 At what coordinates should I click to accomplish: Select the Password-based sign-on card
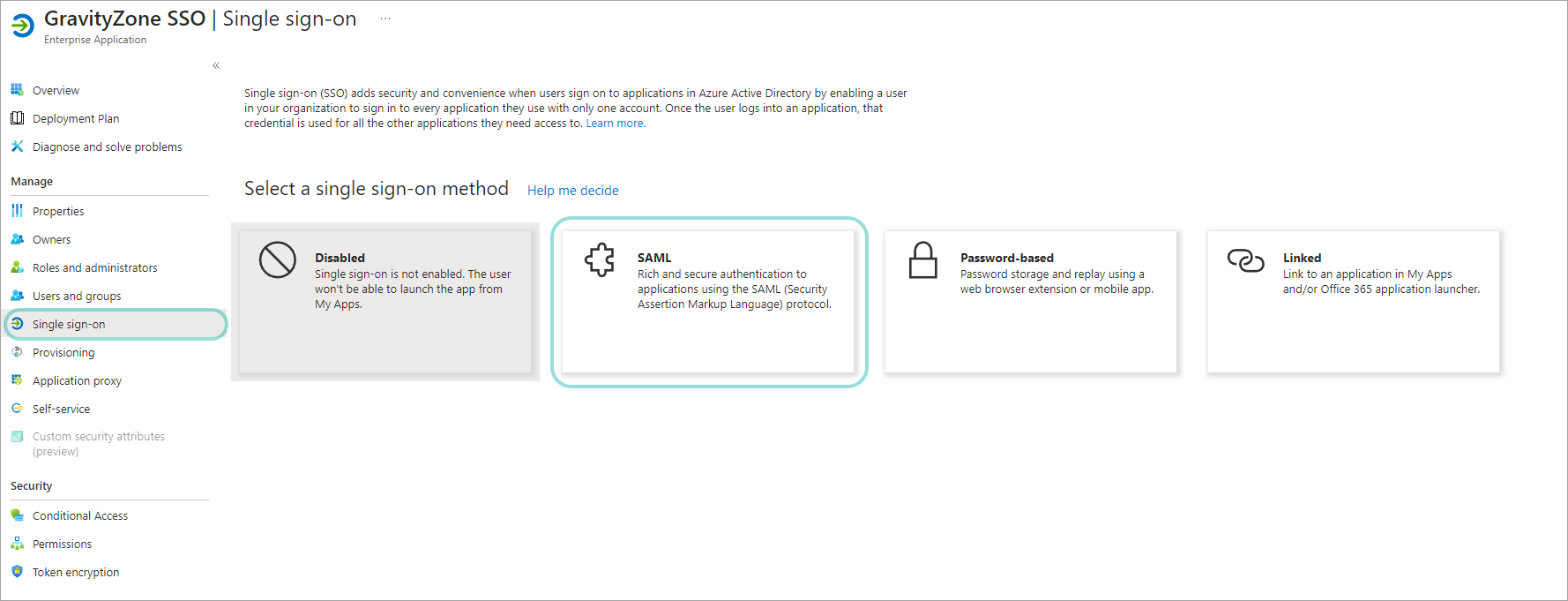(1031, 302)
